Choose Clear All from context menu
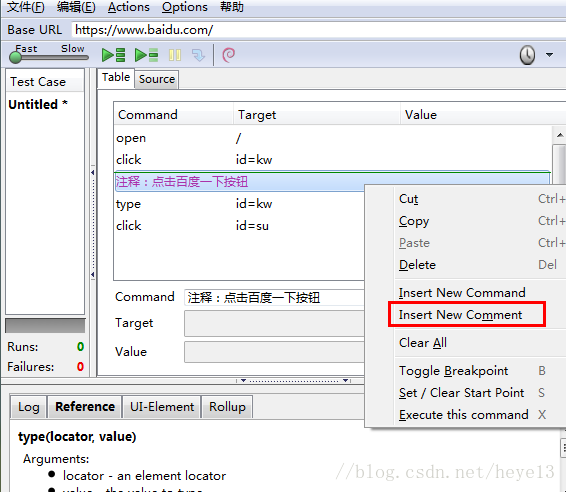This screenshot has height=492, width=566. [480, 343]
